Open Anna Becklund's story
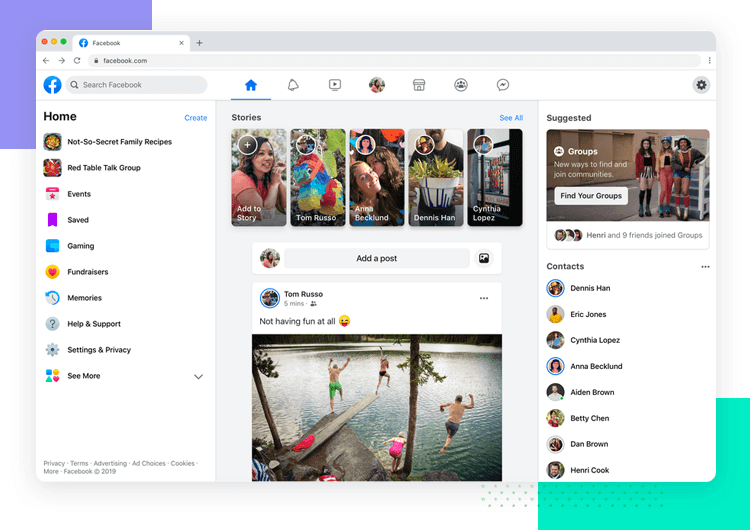The width and height of the screenshot is (750, 530). pyautogui.click(x=377, y=177)
